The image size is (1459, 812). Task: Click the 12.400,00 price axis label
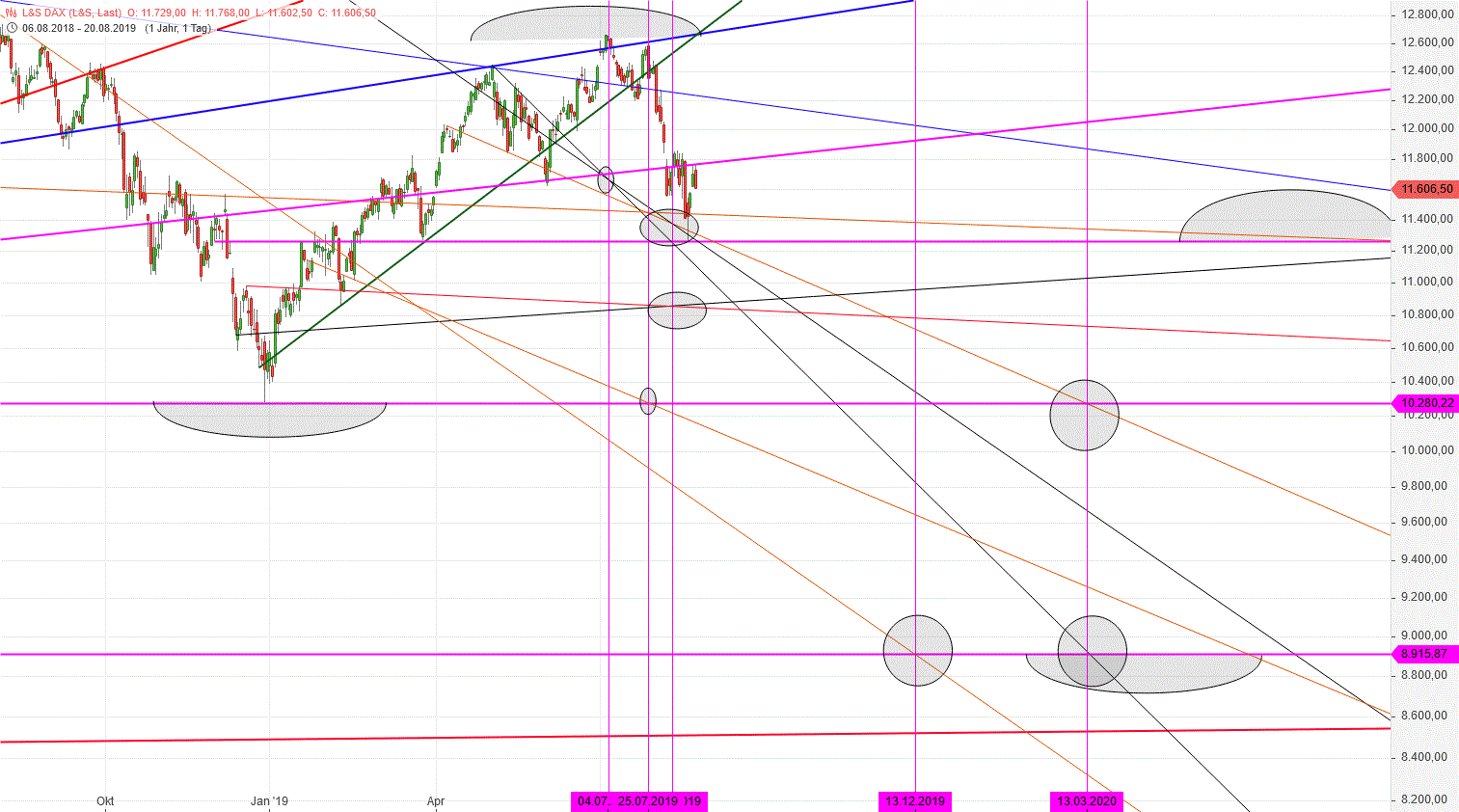[1427, 70]
